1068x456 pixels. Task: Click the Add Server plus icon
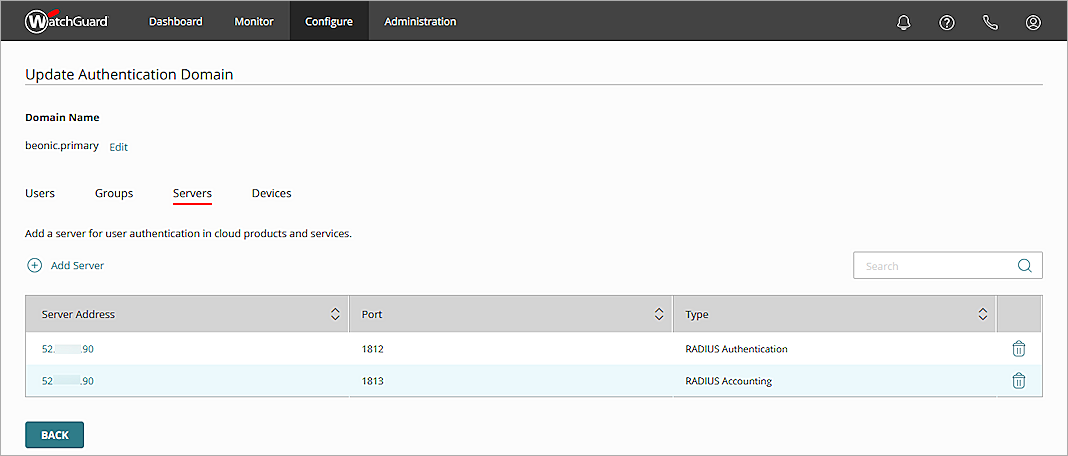point(34,266)
